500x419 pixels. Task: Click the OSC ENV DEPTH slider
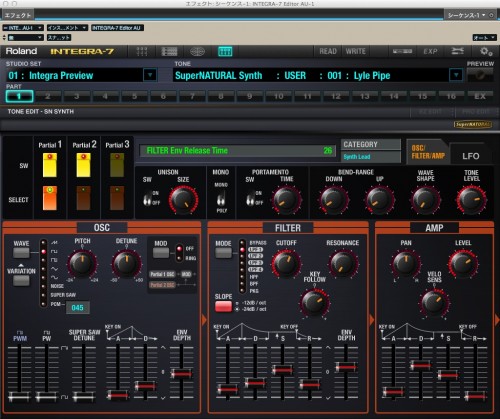(x=182, y=373)
